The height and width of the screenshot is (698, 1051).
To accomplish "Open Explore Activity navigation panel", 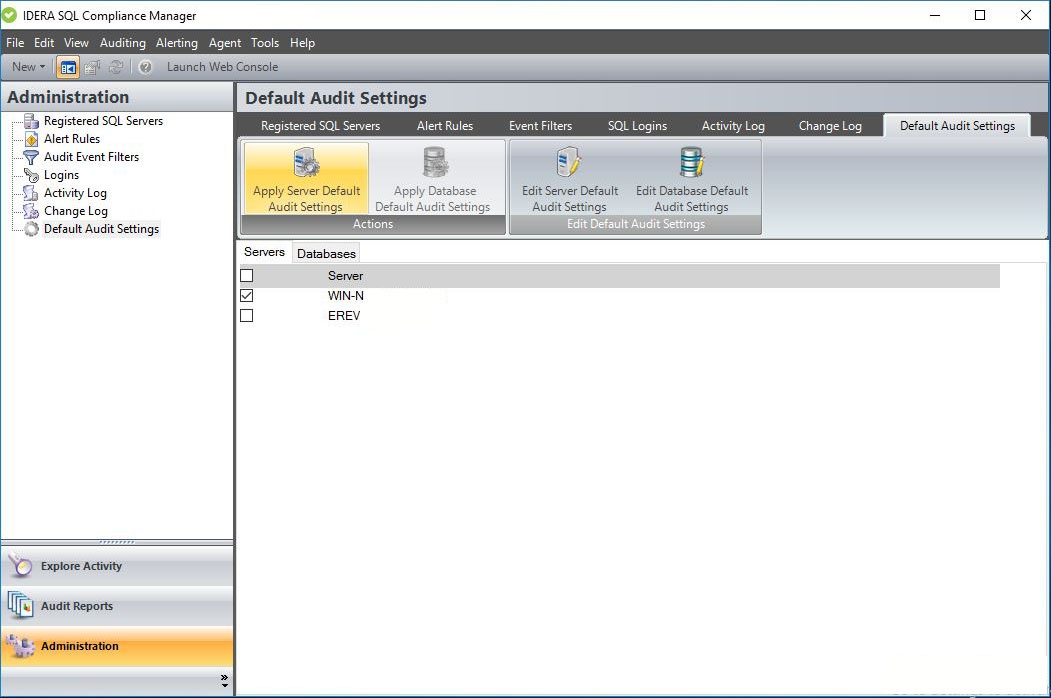I will [x=117, y=566].
